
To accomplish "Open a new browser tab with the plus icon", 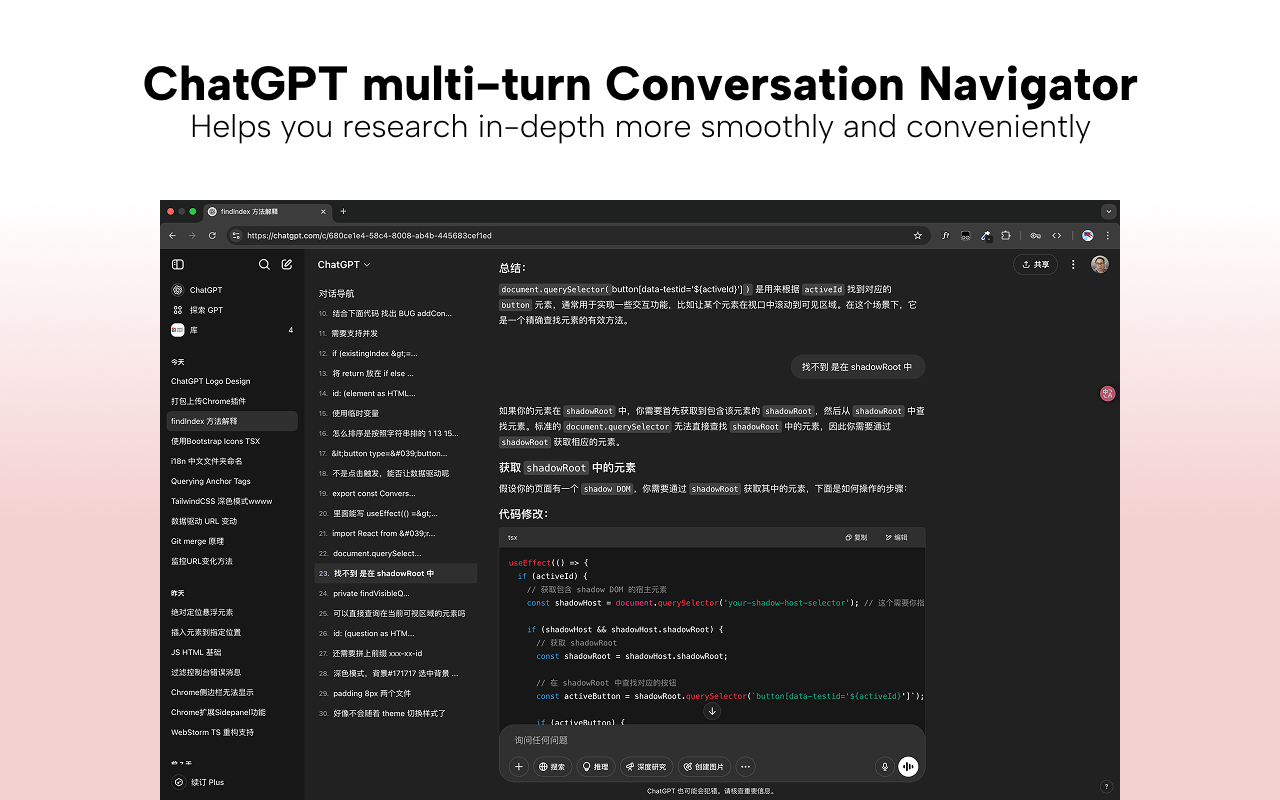I will click(x=343, y=211).
